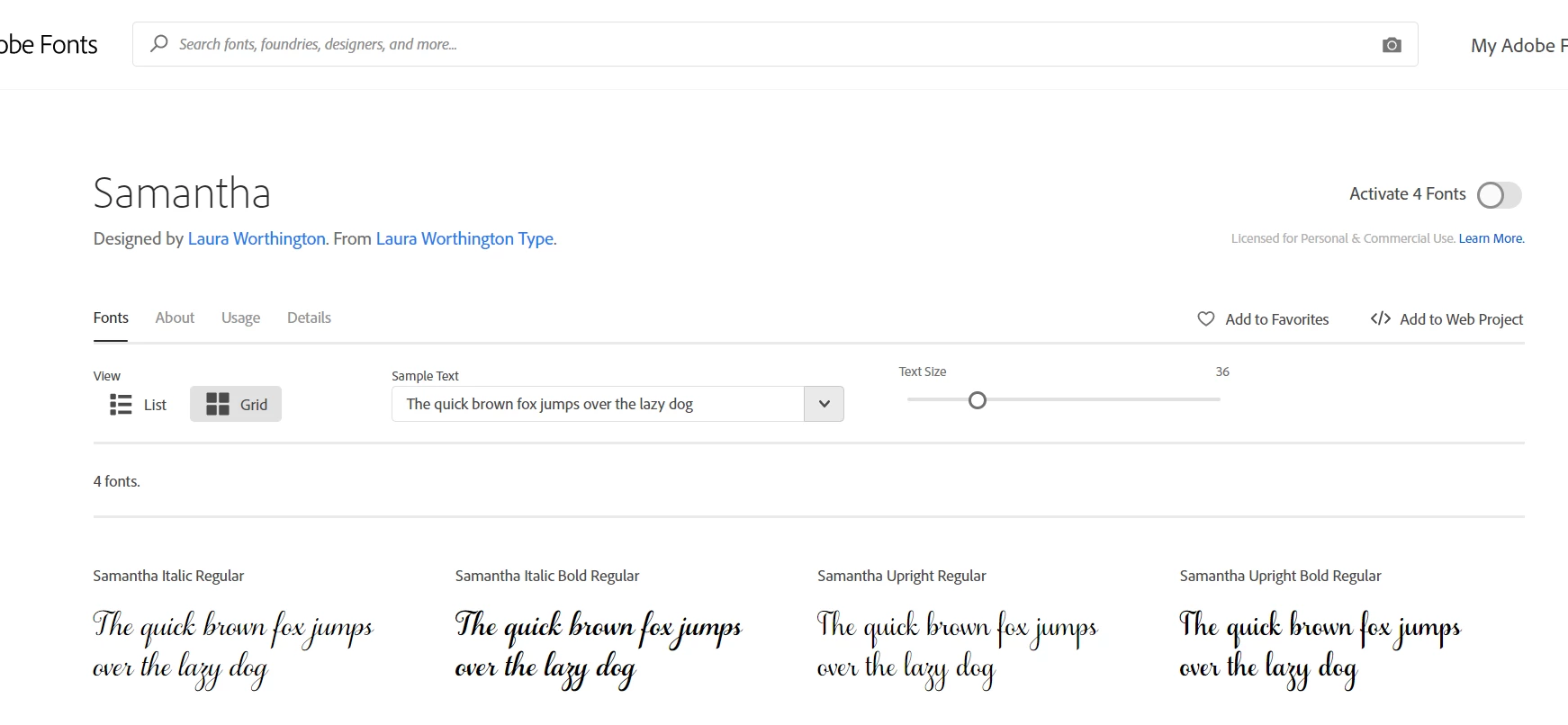Image resolution: width=1568 pixels, height=725 pixels.
Task: Open Samantha Upright Regular font name
Action: [x=902, y=576]
